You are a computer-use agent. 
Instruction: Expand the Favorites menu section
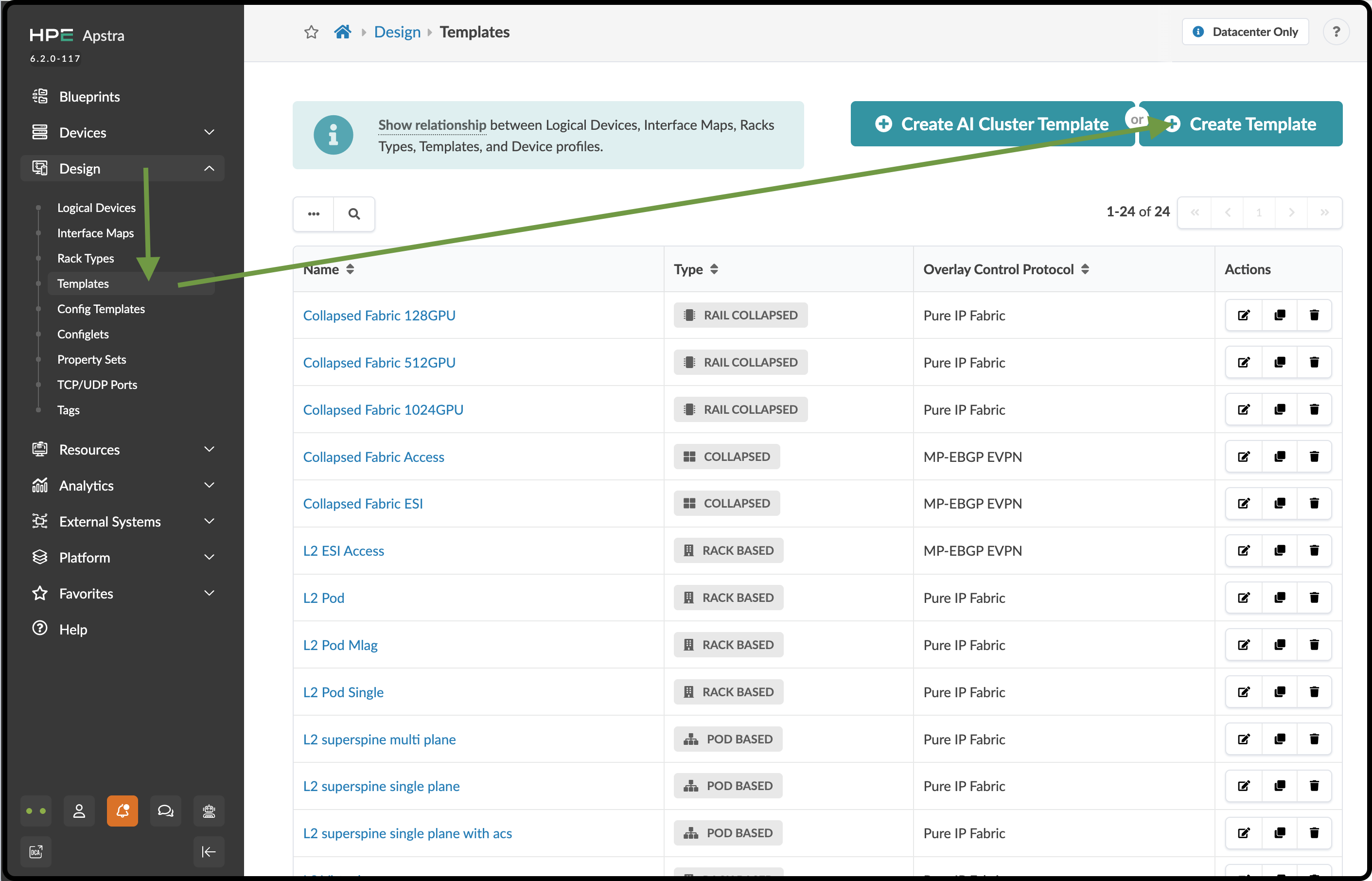pos(123,594)
